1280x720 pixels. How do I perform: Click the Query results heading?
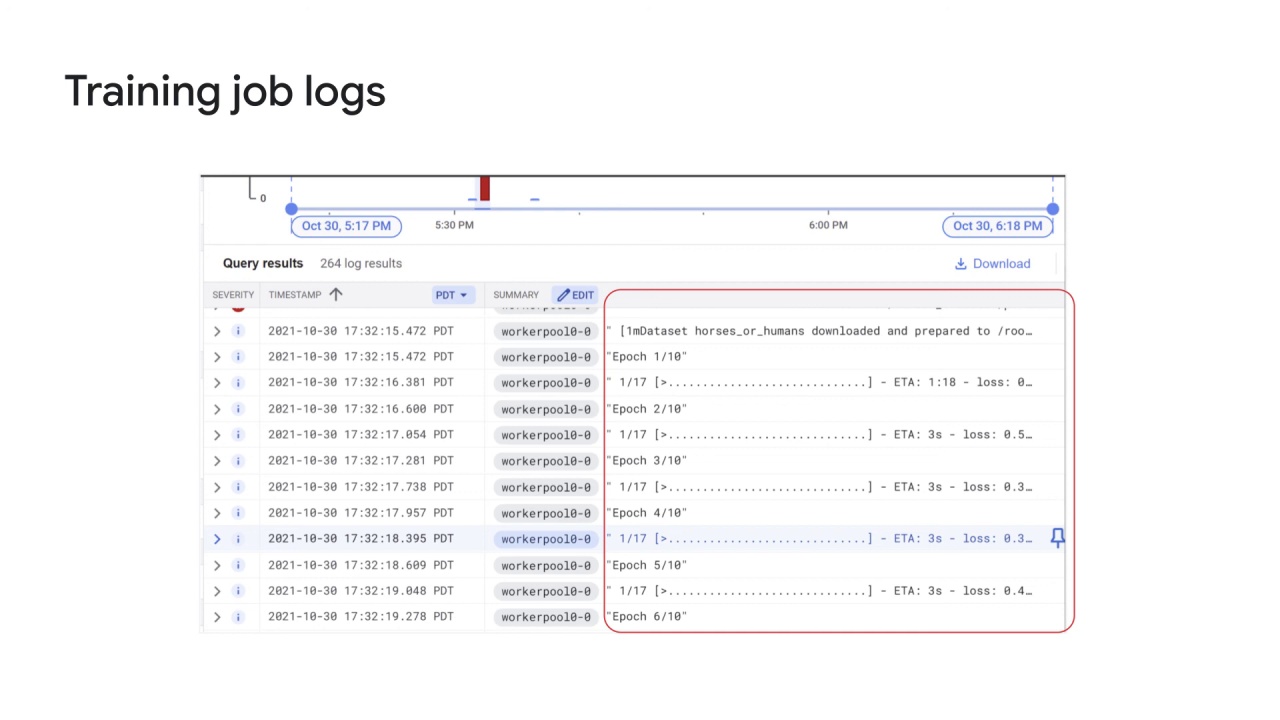[x=263, y=264]
